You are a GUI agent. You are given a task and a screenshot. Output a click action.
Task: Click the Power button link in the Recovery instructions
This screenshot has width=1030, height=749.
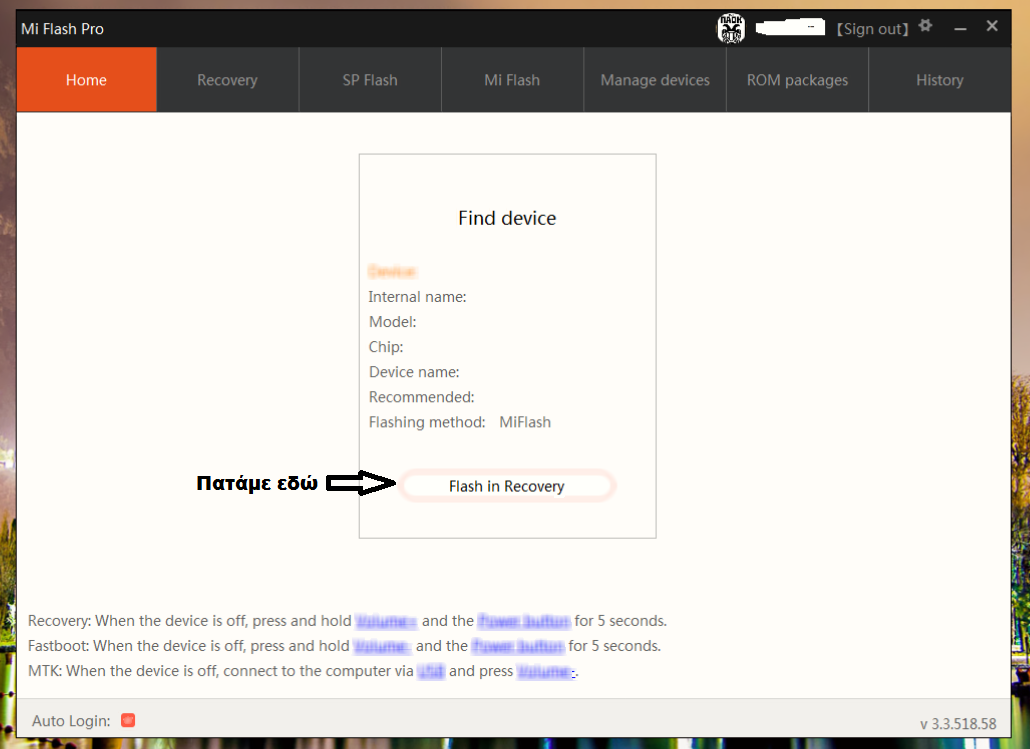(x=524, y=621)
